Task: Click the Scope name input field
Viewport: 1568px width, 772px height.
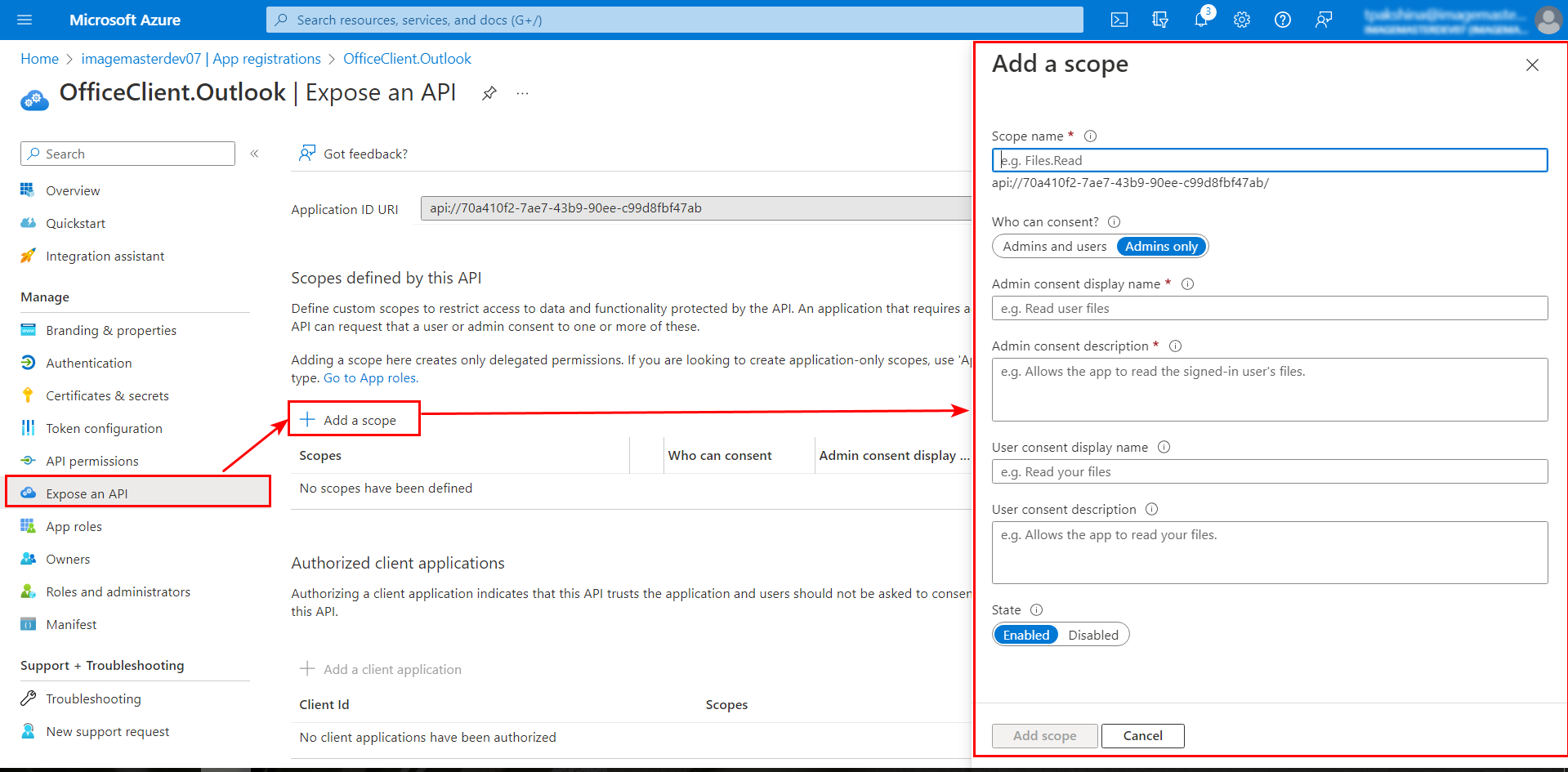Action: click(1270, 160)
